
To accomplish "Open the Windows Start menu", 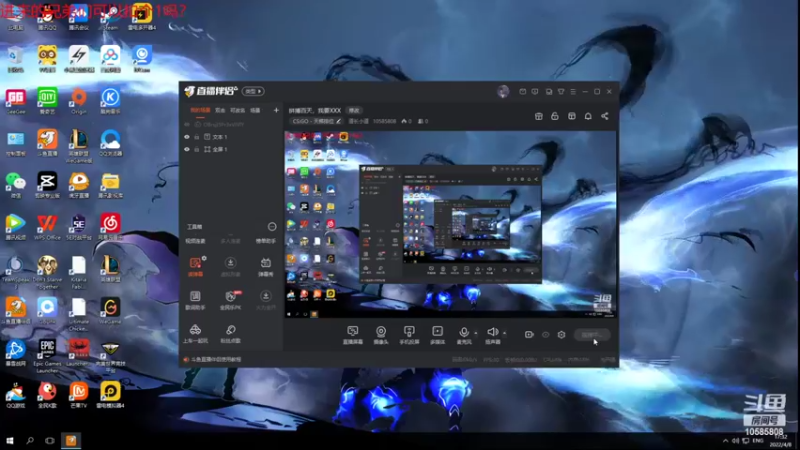I will click(x=10, y=440).
